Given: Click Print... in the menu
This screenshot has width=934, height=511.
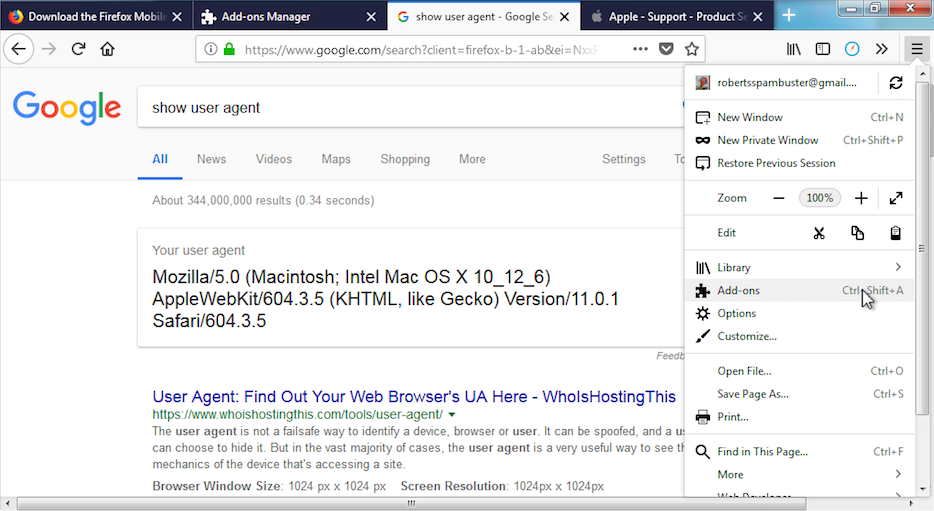Looking at the screenshot, I should click(799, 417).
